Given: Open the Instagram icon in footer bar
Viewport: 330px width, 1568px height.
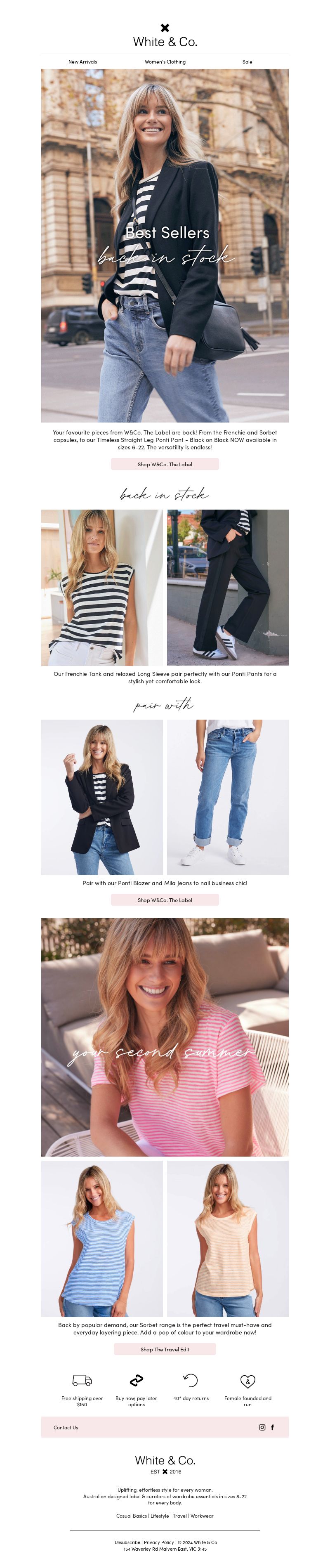Looking at the screenshot, I should 262,1427.
